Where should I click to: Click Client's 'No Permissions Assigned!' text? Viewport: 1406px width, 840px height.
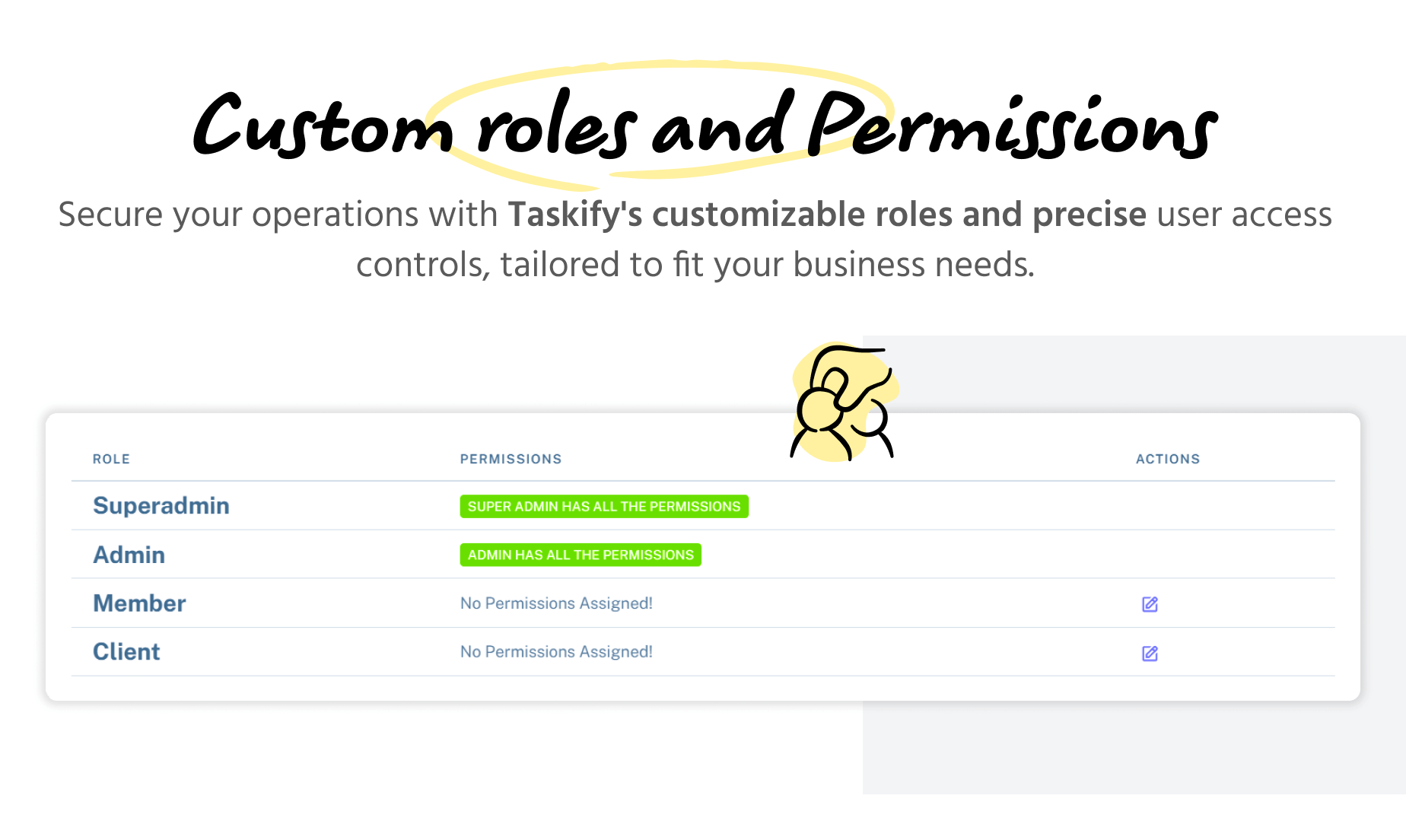556,652
